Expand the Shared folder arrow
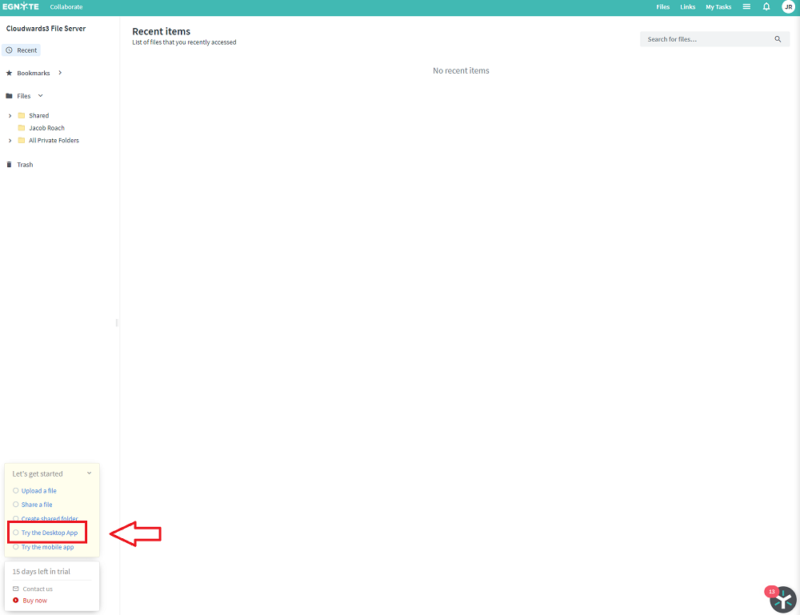 point(10,116)
